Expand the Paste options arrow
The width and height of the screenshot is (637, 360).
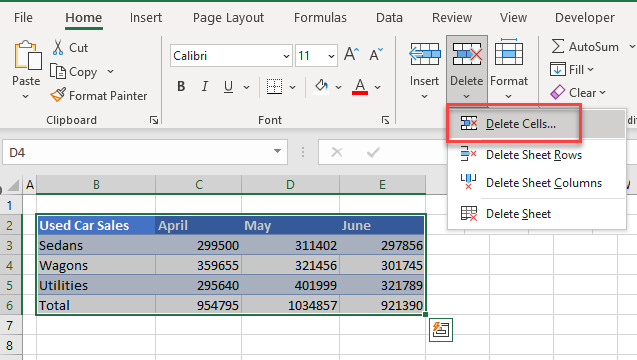[x=26, y=97]
